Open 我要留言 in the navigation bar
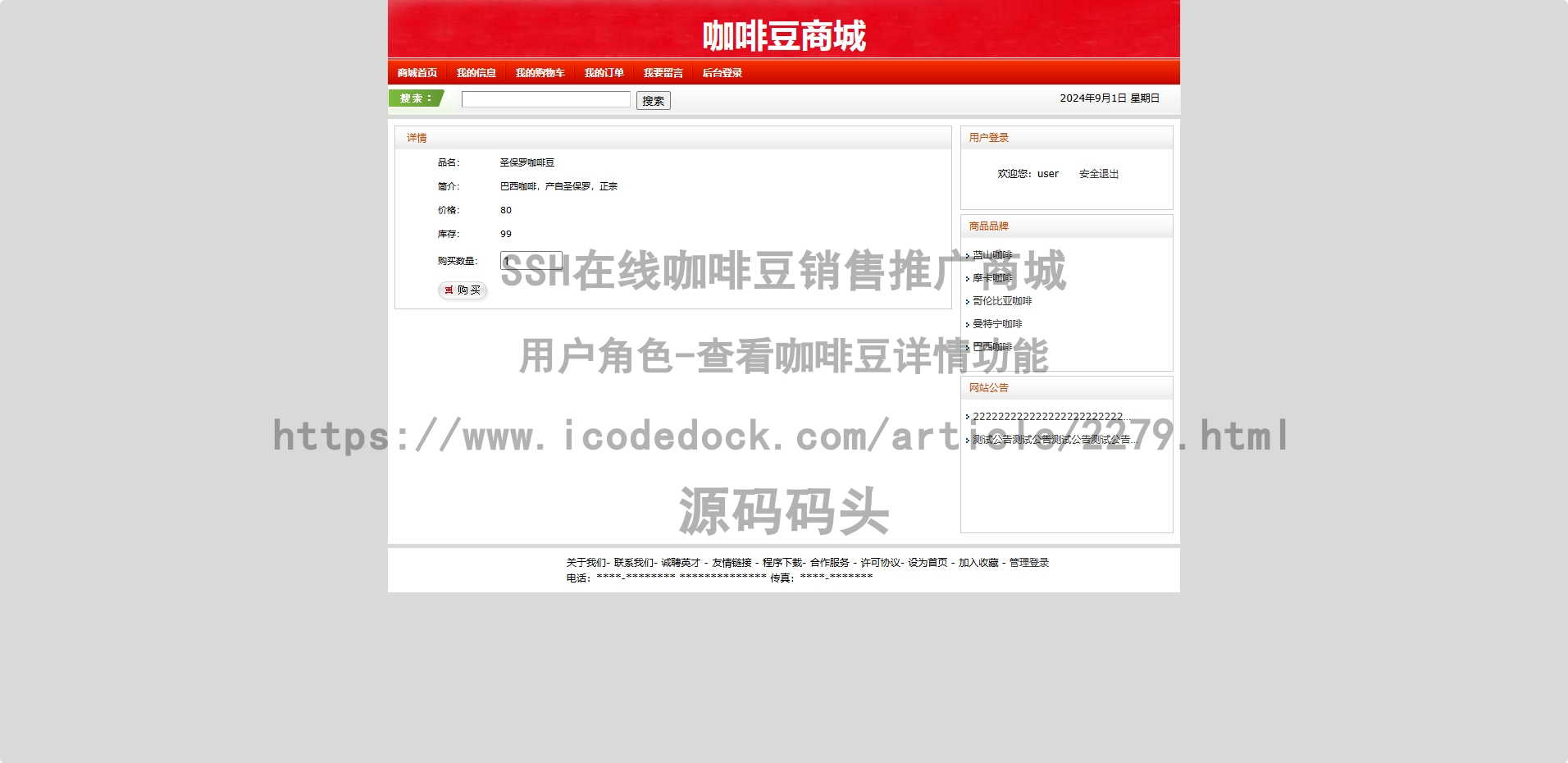Image resolution: width=1568 pixels, height=763 pixels. pyautogui.click(x=663, y=73)
